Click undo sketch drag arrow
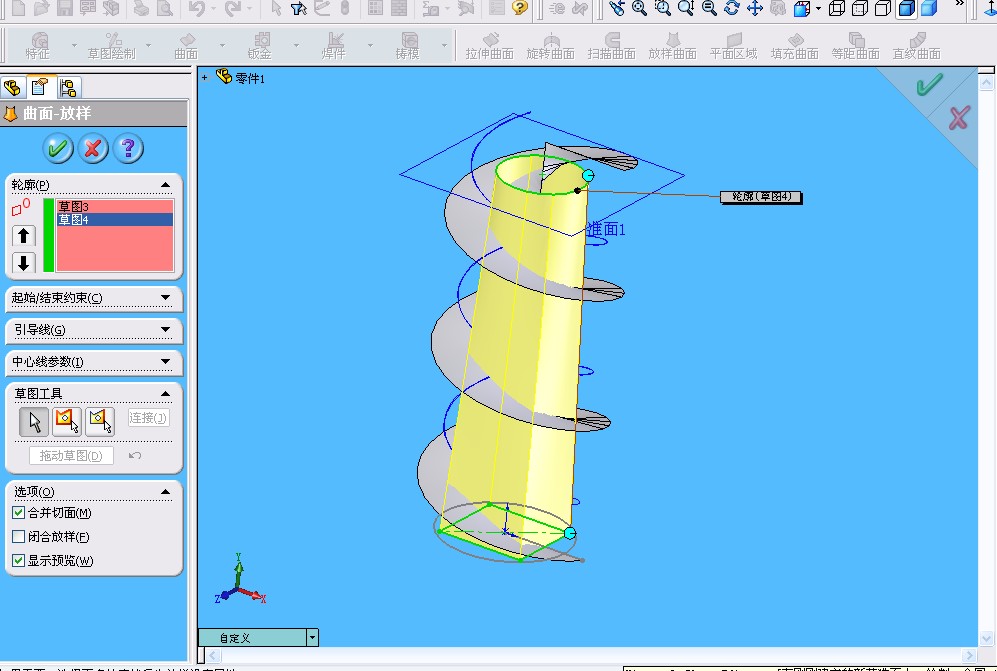This screenshot has width=997, height=671. tap(135, 455)
